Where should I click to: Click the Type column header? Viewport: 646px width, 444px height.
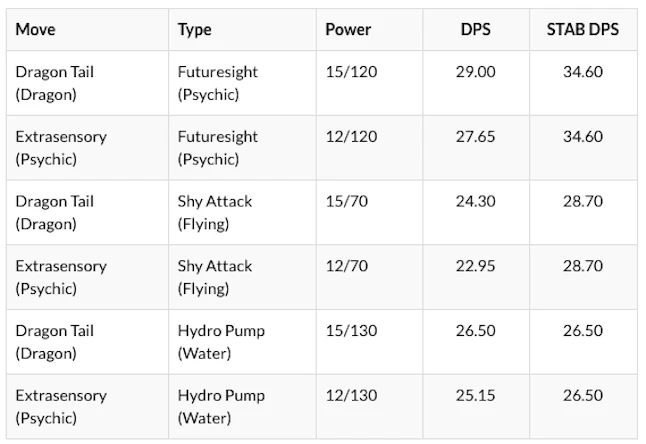click(x=194, y=30)
